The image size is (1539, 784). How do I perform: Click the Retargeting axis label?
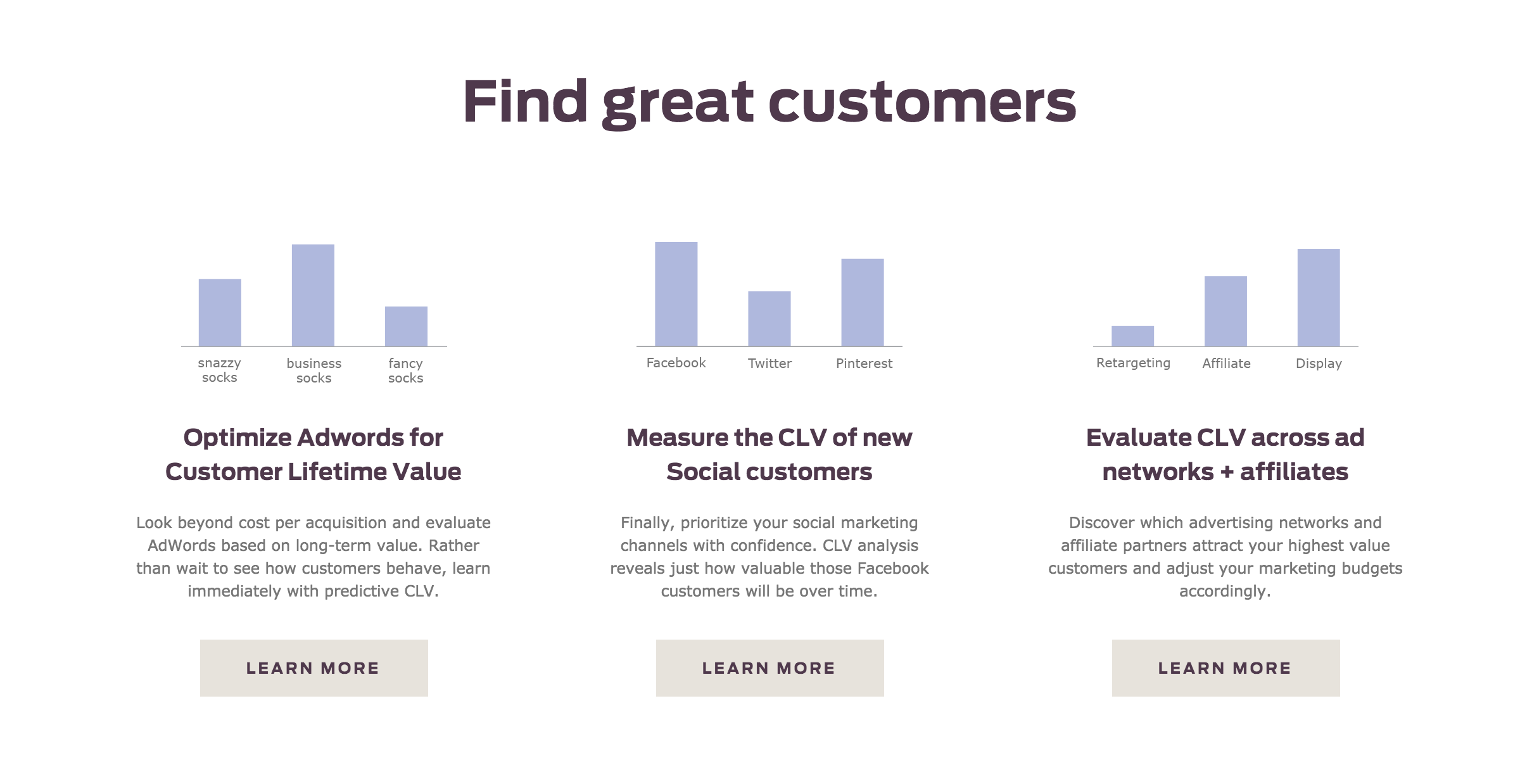point(1133,363)
